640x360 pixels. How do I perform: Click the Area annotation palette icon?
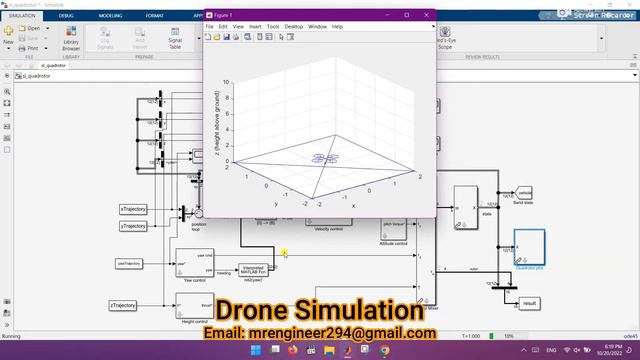(x=7, y=150)
